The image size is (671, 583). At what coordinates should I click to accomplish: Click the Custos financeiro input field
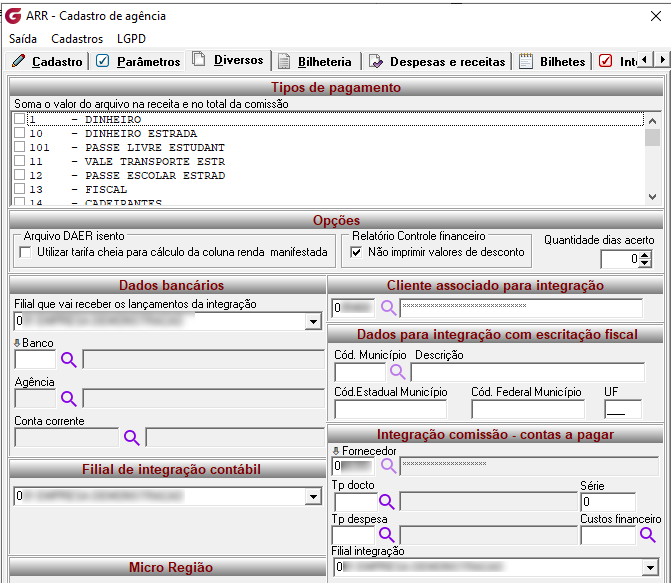608,535
